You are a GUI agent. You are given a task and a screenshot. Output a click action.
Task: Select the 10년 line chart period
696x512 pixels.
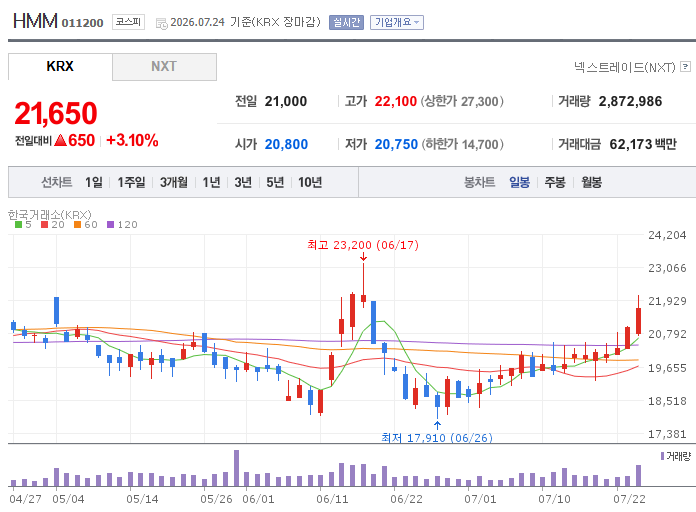[310, 182]
